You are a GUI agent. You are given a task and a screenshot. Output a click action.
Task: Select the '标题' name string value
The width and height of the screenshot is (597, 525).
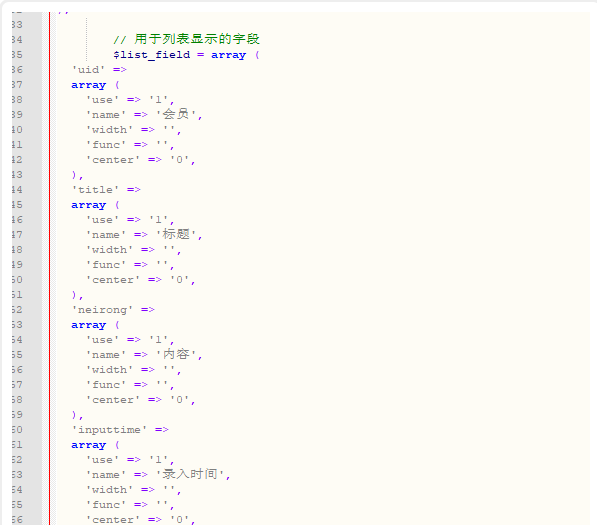176,234
